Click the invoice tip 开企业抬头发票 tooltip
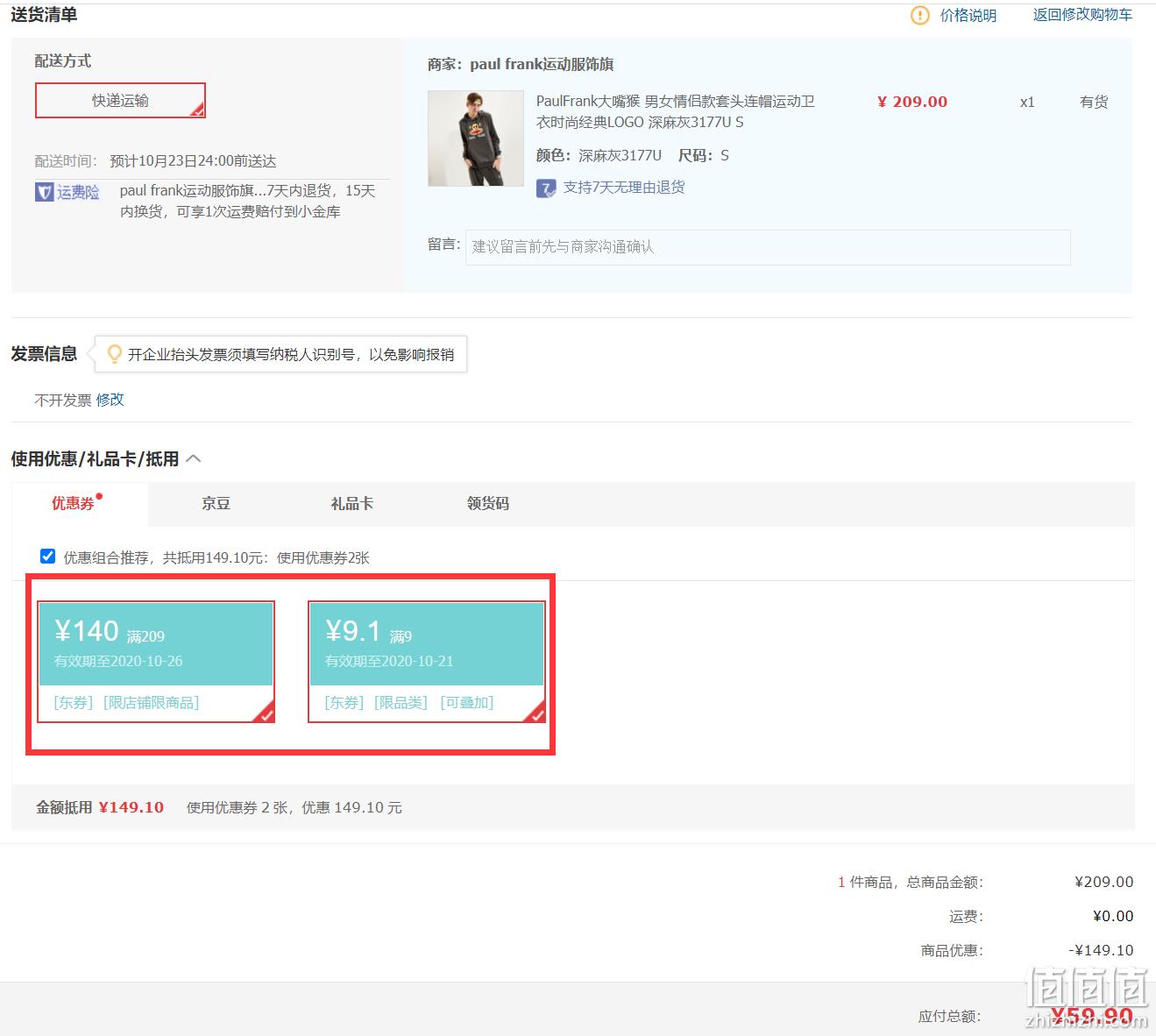 [x=281, y=354]
